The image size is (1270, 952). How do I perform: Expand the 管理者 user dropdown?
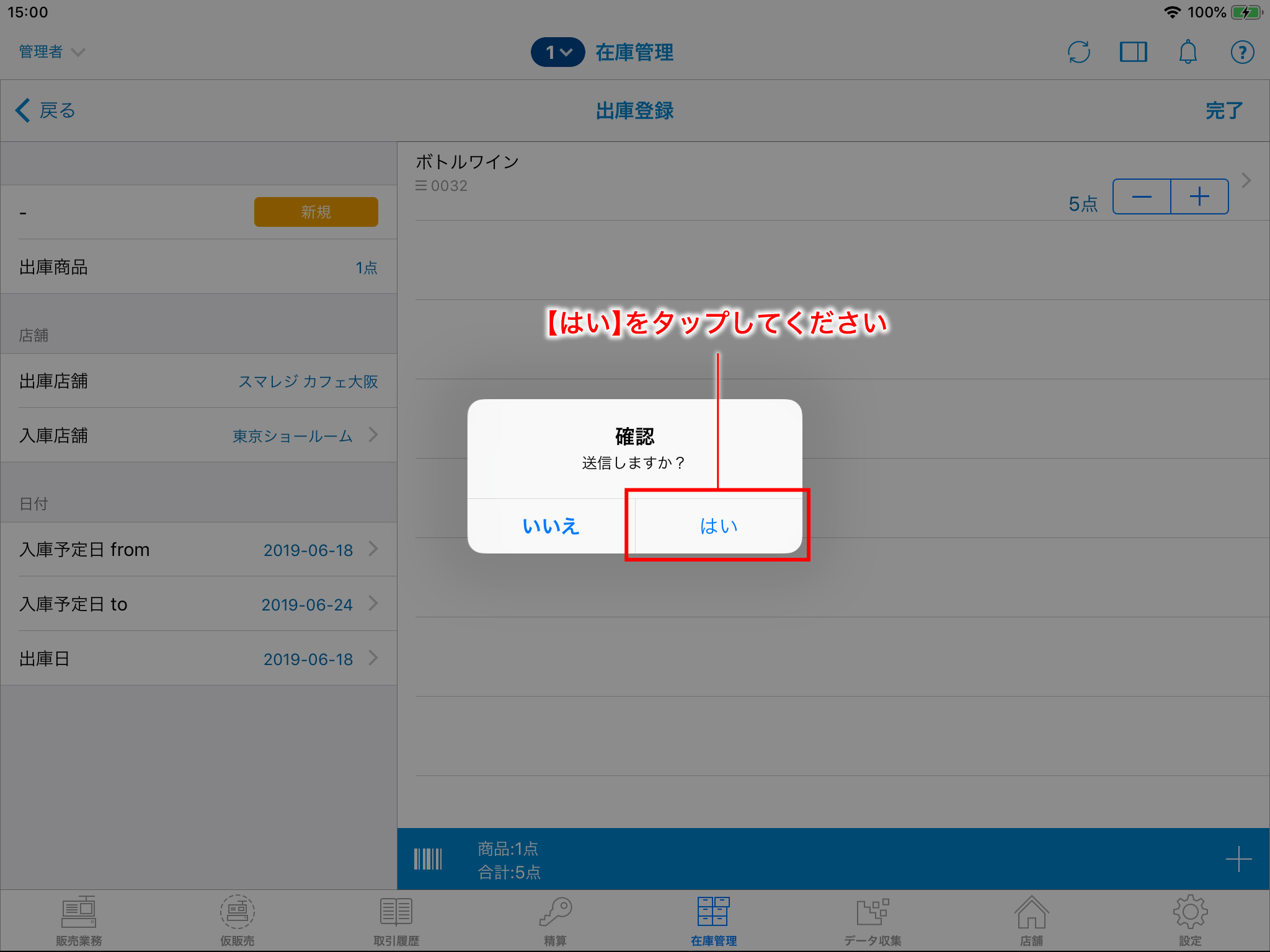(51, 52)
